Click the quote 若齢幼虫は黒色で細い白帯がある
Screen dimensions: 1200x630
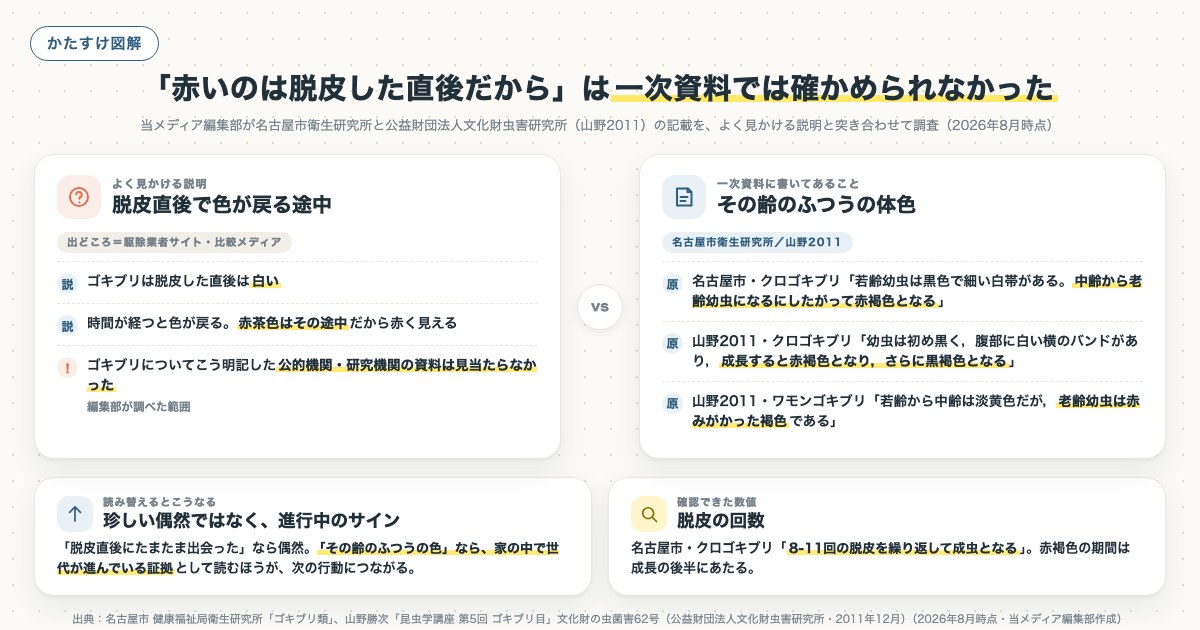click(x=960, y=281)
